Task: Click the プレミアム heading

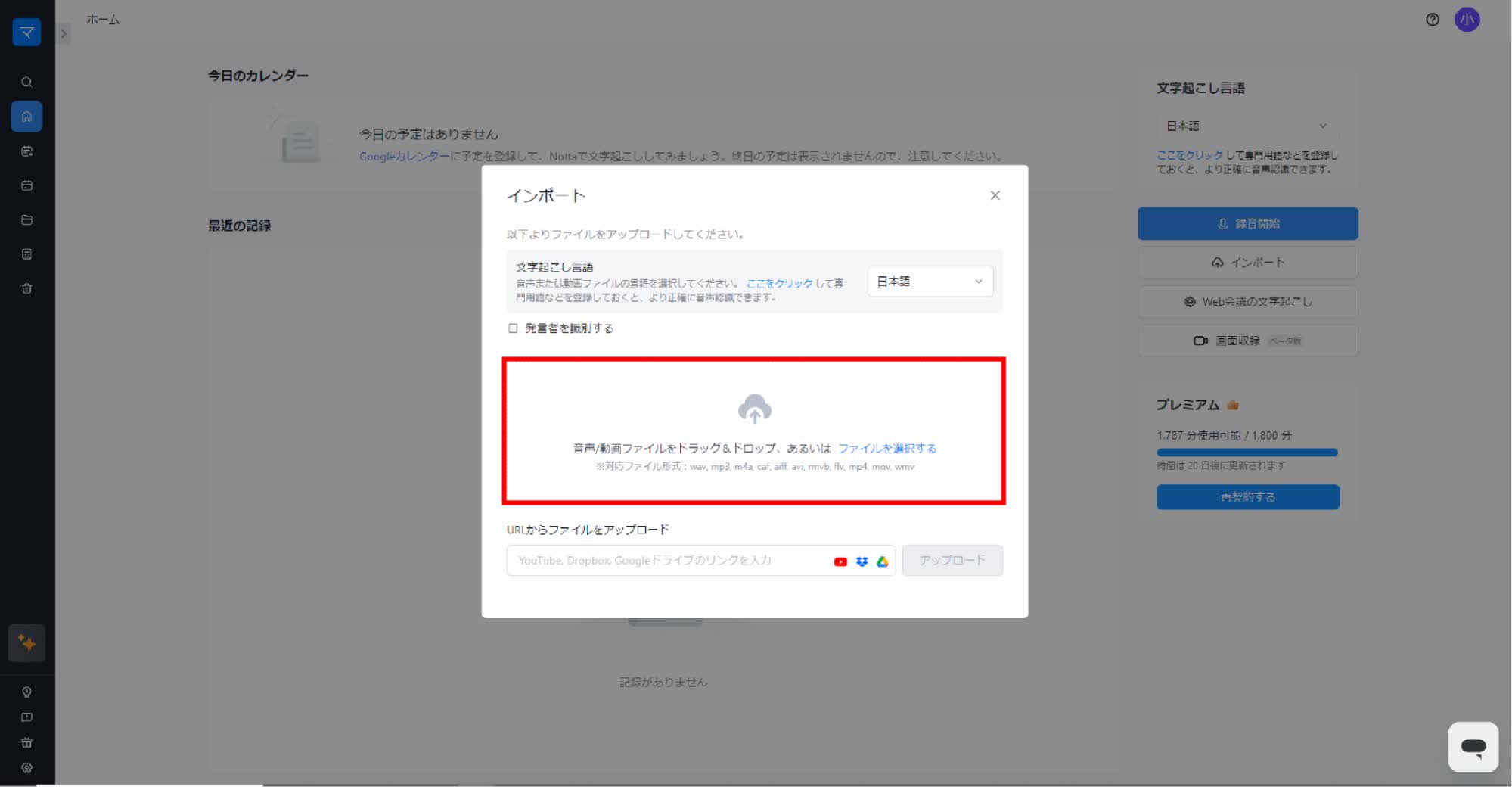Action: pos(1188,405)
